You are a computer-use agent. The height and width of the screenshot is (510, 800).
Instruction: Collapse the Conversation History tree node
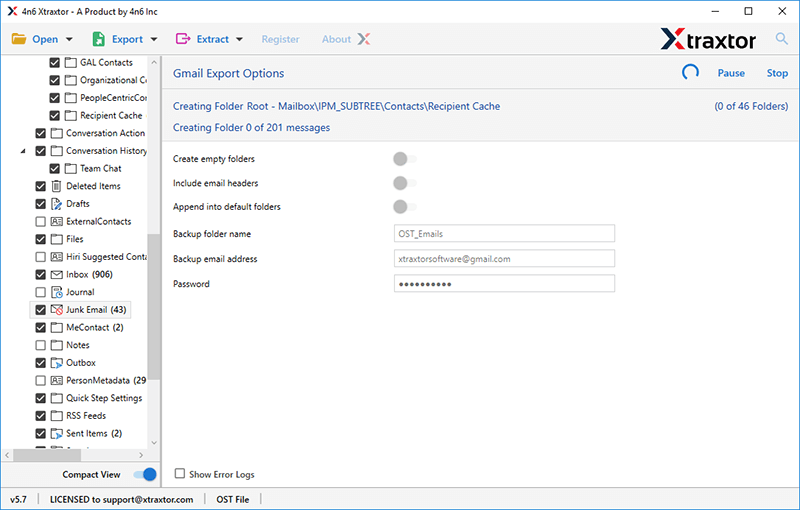click(23, 151)
